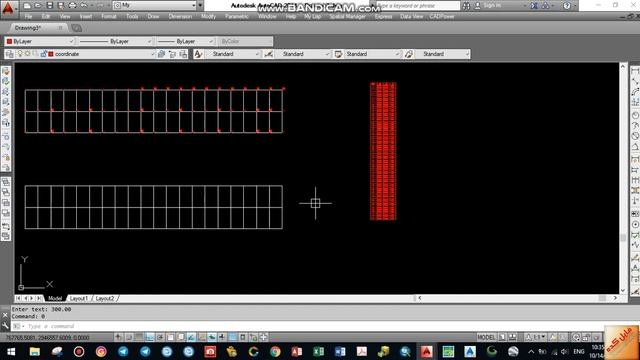Open the Text Style manager icon

[198, 54]
